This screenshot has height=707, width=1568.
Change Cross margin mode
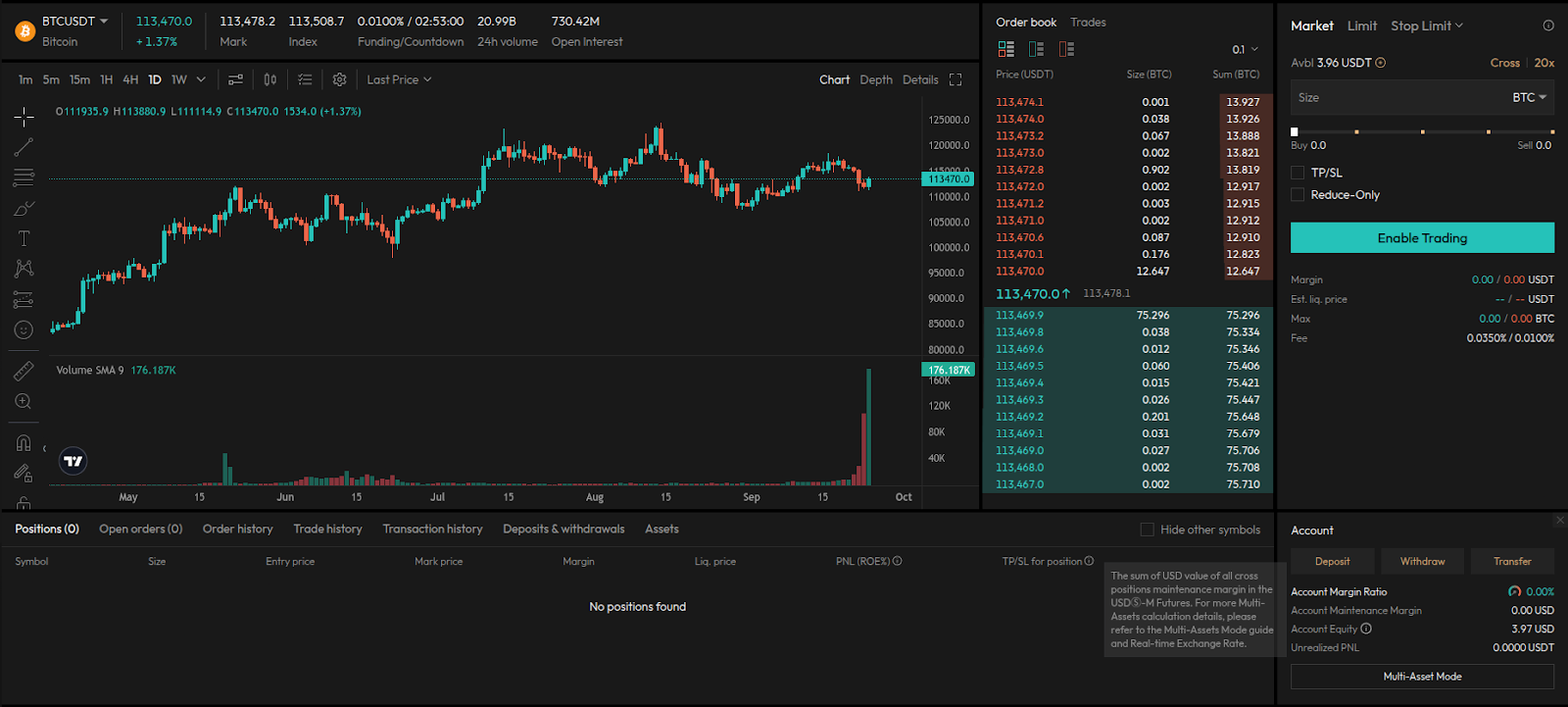[1505, 63]
